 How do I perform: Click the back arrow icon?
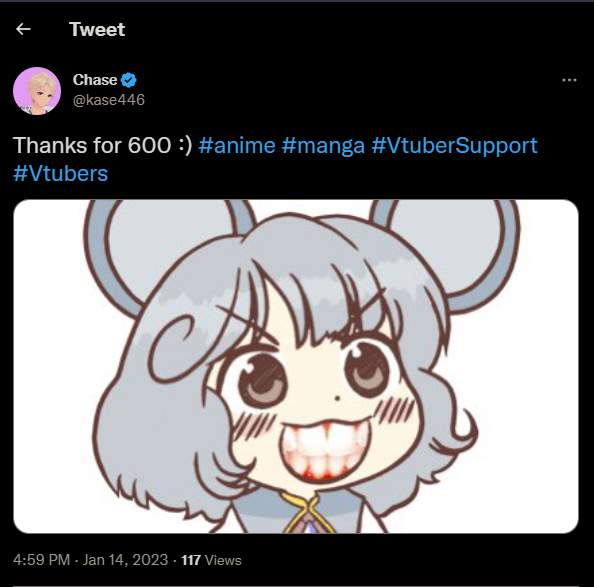point(23,29)
